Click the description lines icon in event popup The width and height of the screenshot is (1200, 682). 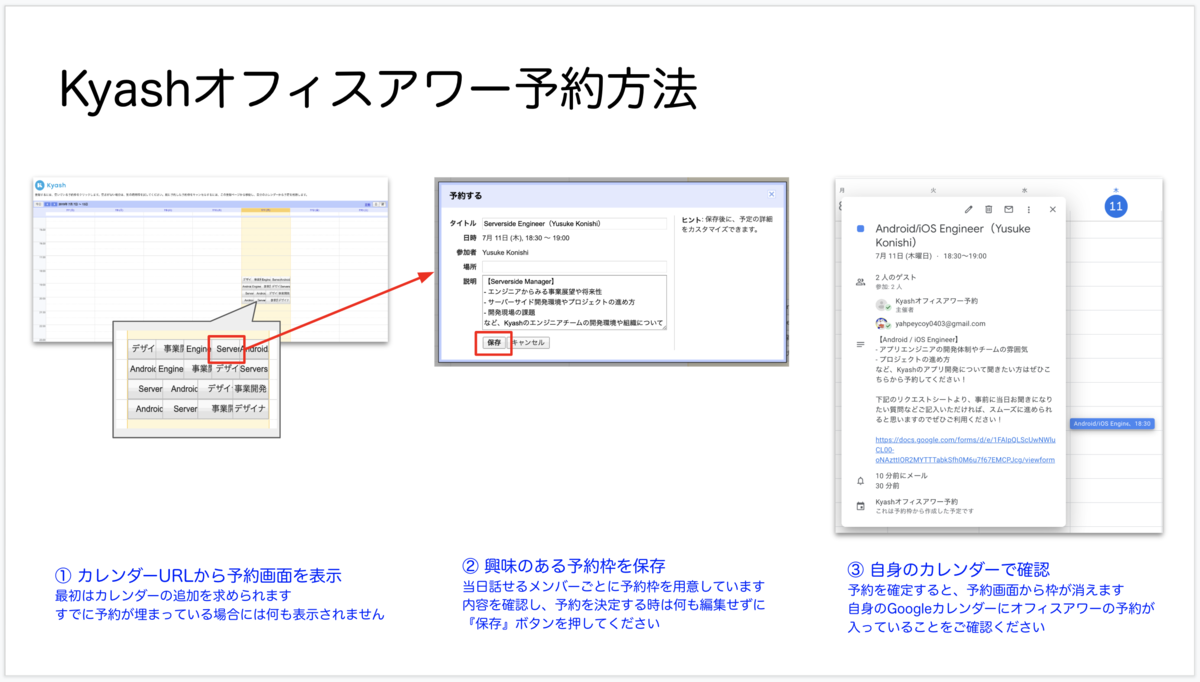pyautogui.click(x=860, y=344)
